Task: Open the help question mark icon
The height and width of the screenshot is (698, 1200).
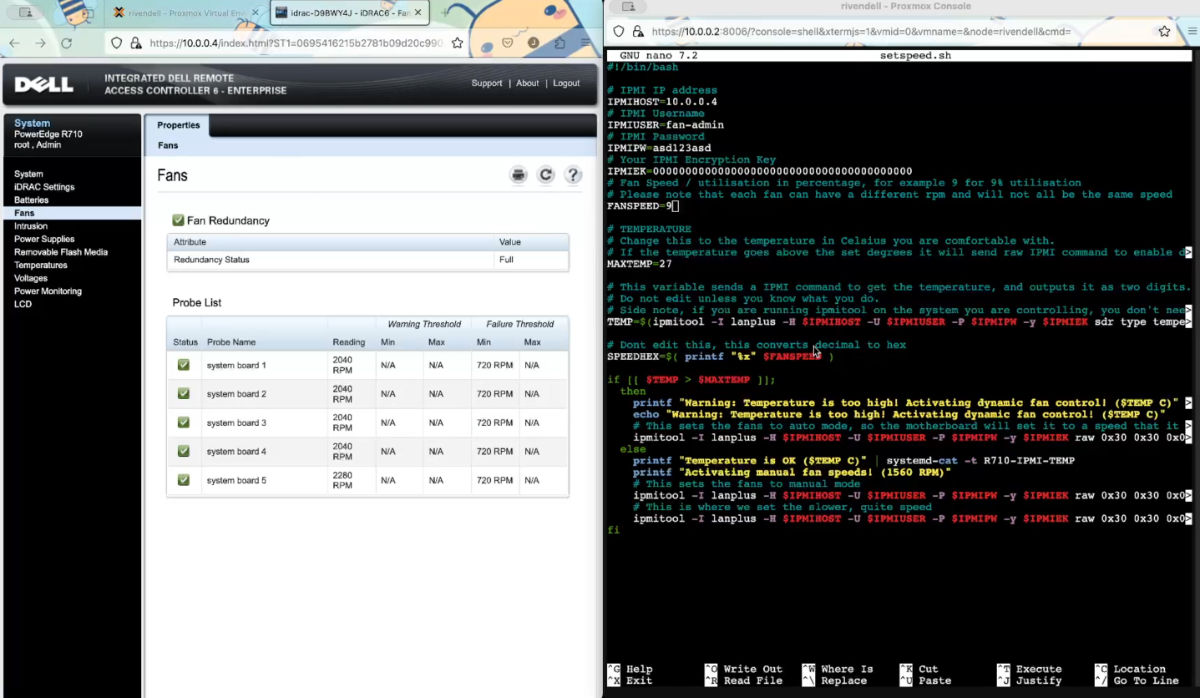Action: pyautogui.click(x=572, y=175)
